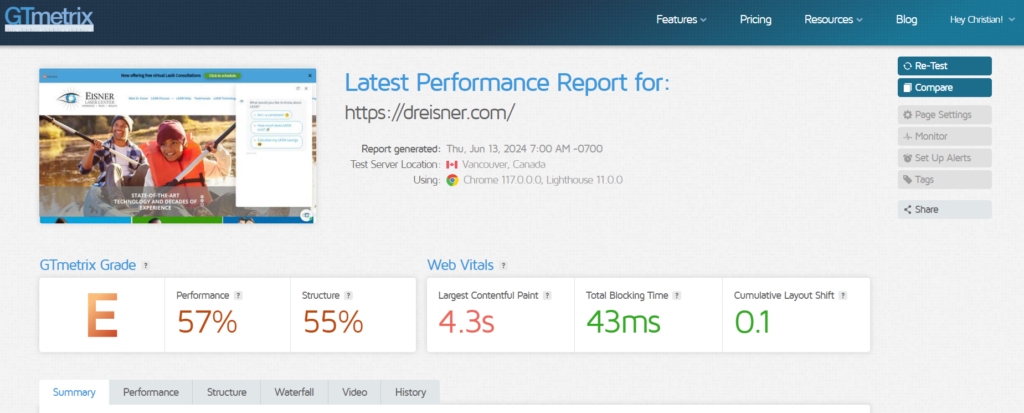Click Set Up Alerts button
Screen dimensions: 1024x413
(x=944, y=157)
